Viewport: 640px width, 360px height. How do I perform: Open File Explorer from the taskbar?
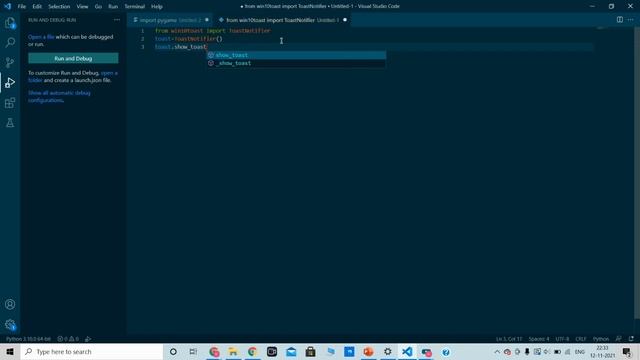233,351
